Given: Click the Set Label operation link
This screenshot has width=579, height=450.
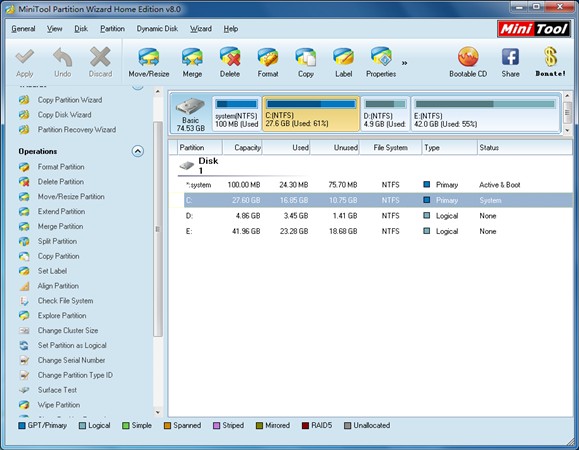Looking at the screenshot, I should [52, 271].
